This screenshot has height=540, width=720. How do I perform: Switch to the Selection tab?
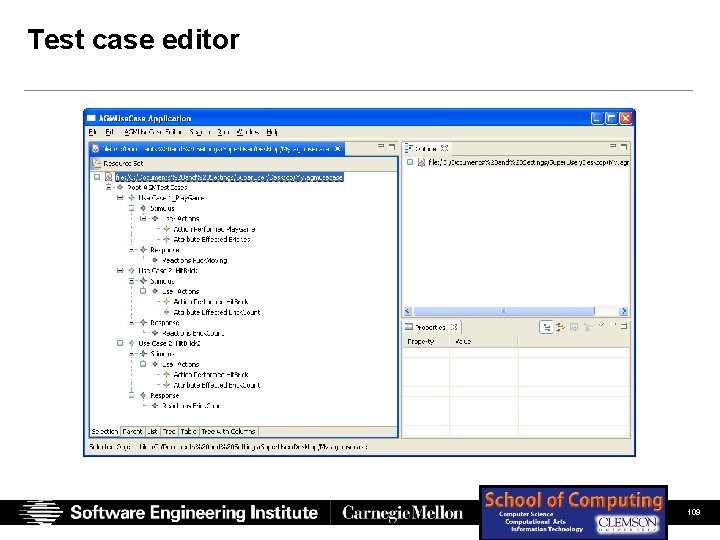105,432
